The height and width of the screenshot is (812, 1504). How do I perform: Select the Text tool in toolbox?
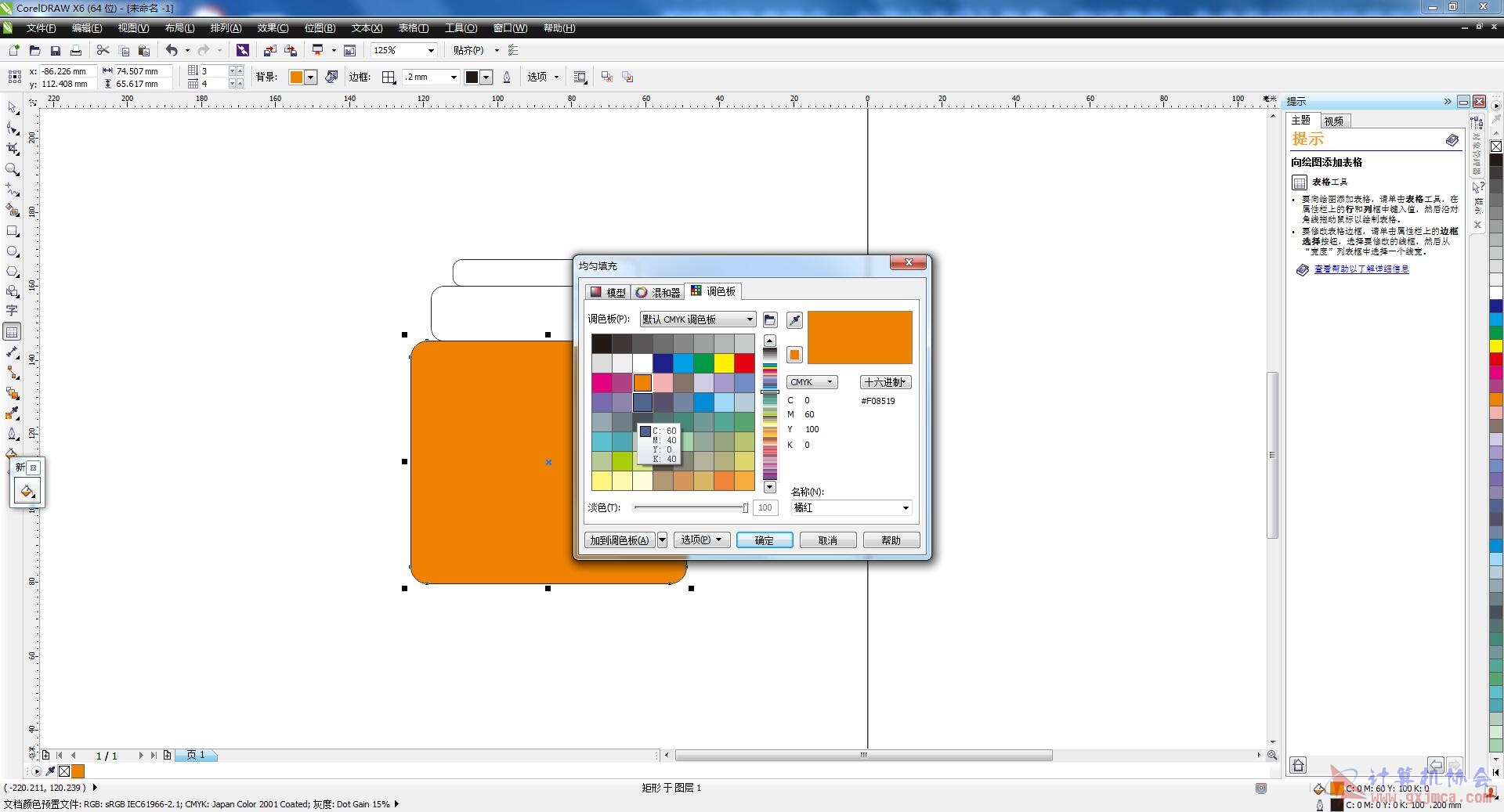pyautogui.click(x=13, y=311)
